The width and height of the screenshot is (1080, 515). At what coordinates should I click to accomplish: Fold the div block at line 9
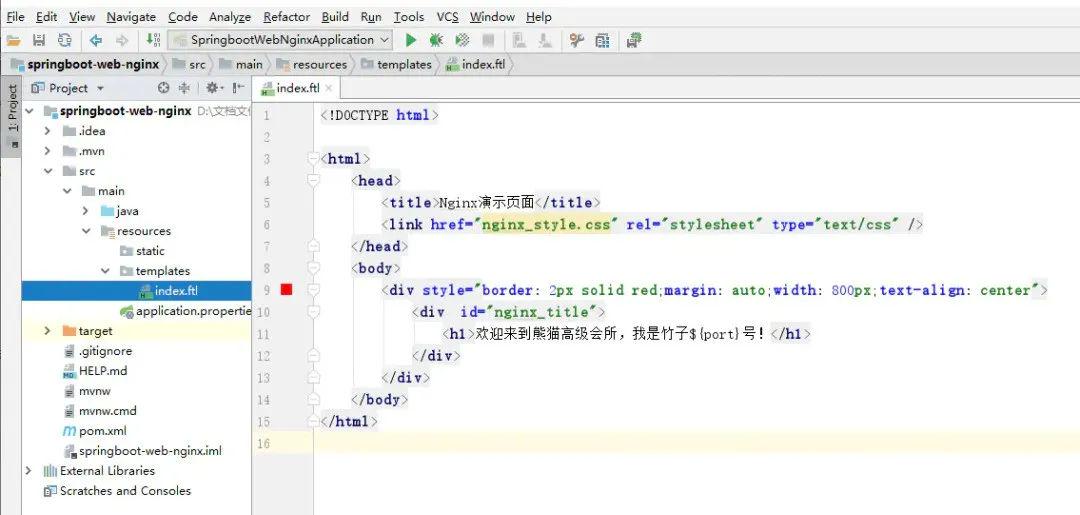coord(315,290)
